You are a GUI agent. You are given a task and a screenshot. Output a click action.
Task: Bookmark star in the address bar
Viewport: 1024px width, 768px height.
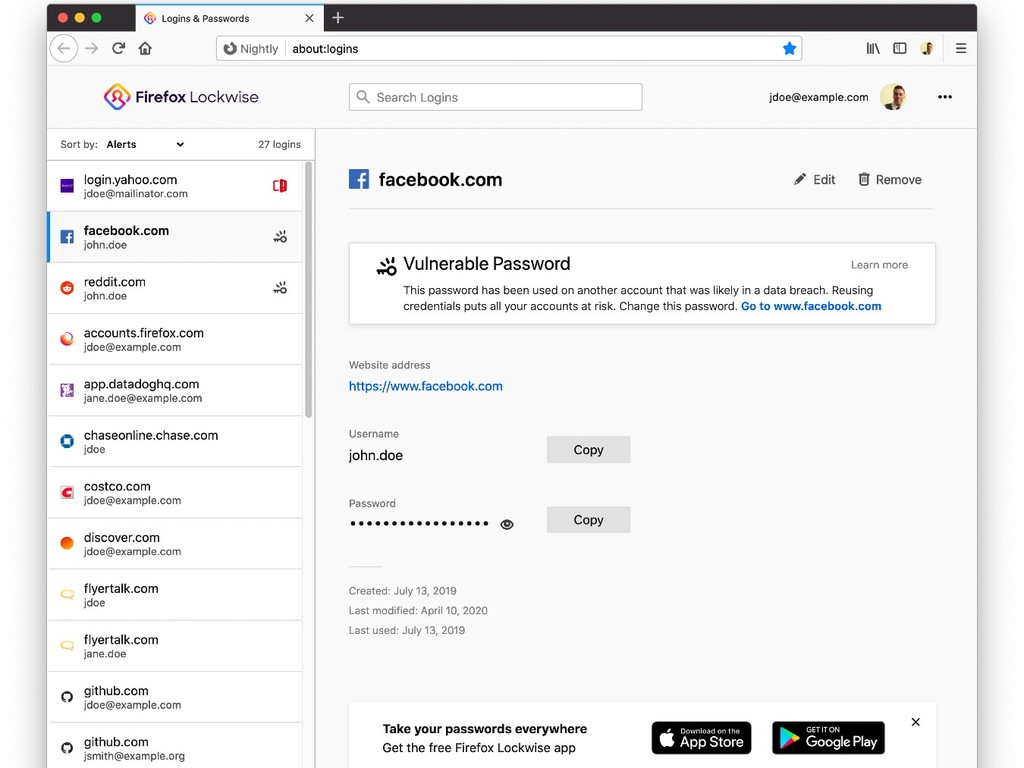coord(789,48)
